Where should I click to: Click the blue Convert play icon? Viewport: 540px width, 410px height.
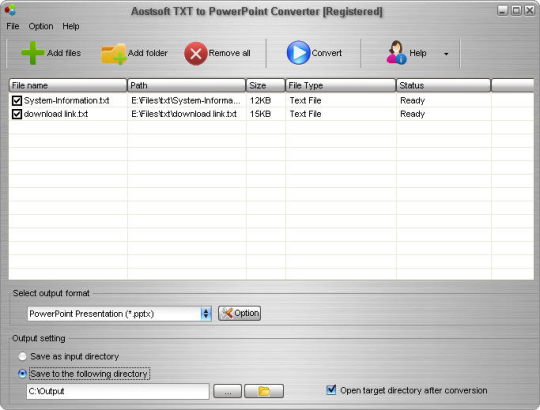click(x=298, y=53)
